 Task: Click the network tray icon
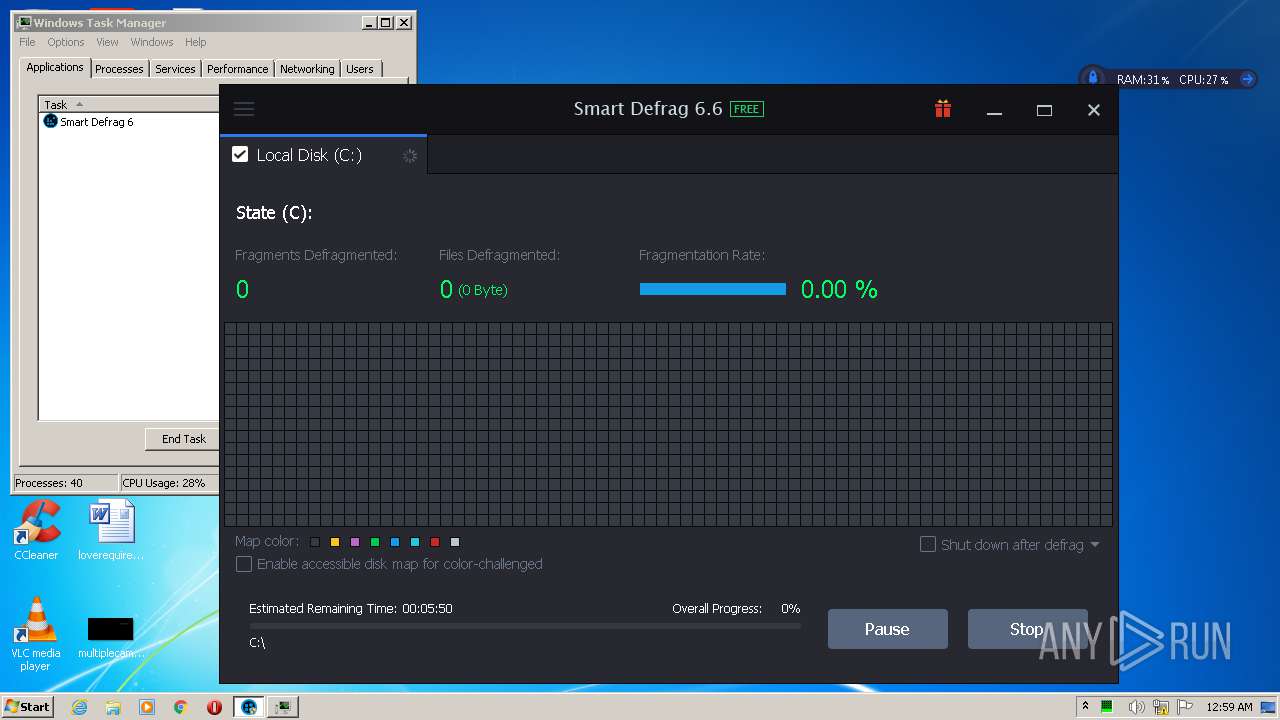1160,707
